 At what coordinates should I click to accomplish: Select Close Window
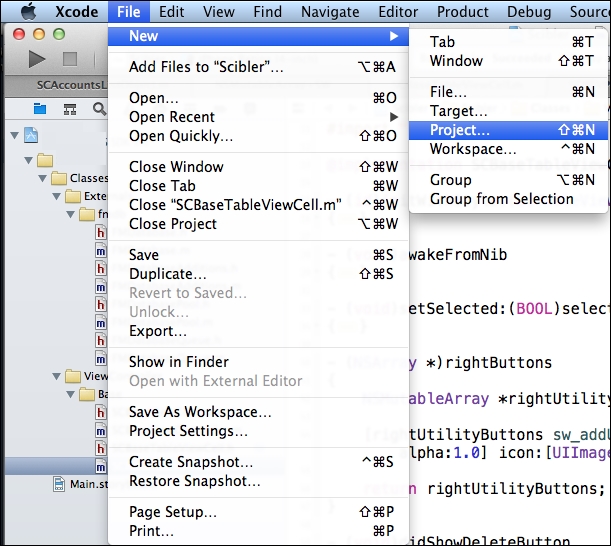(x=258, y=167)
